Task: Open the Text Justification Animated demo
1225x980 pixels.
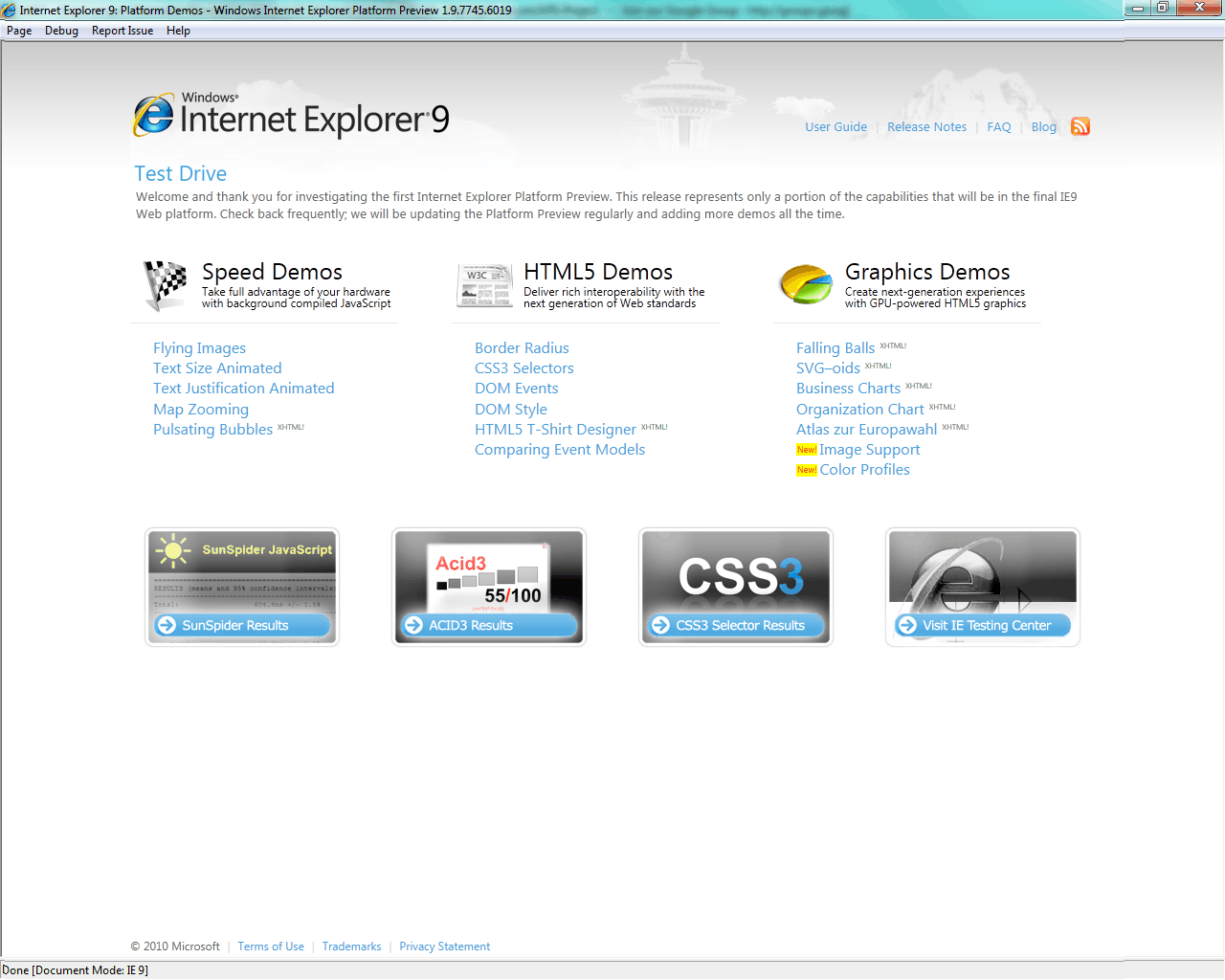Action: [244, 389]
